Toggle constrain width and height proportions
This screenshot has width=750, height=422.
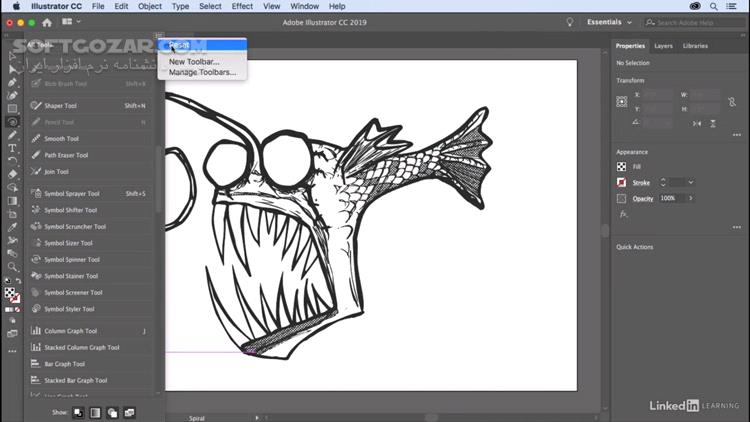pyautogui.click(x=732, y=102)
